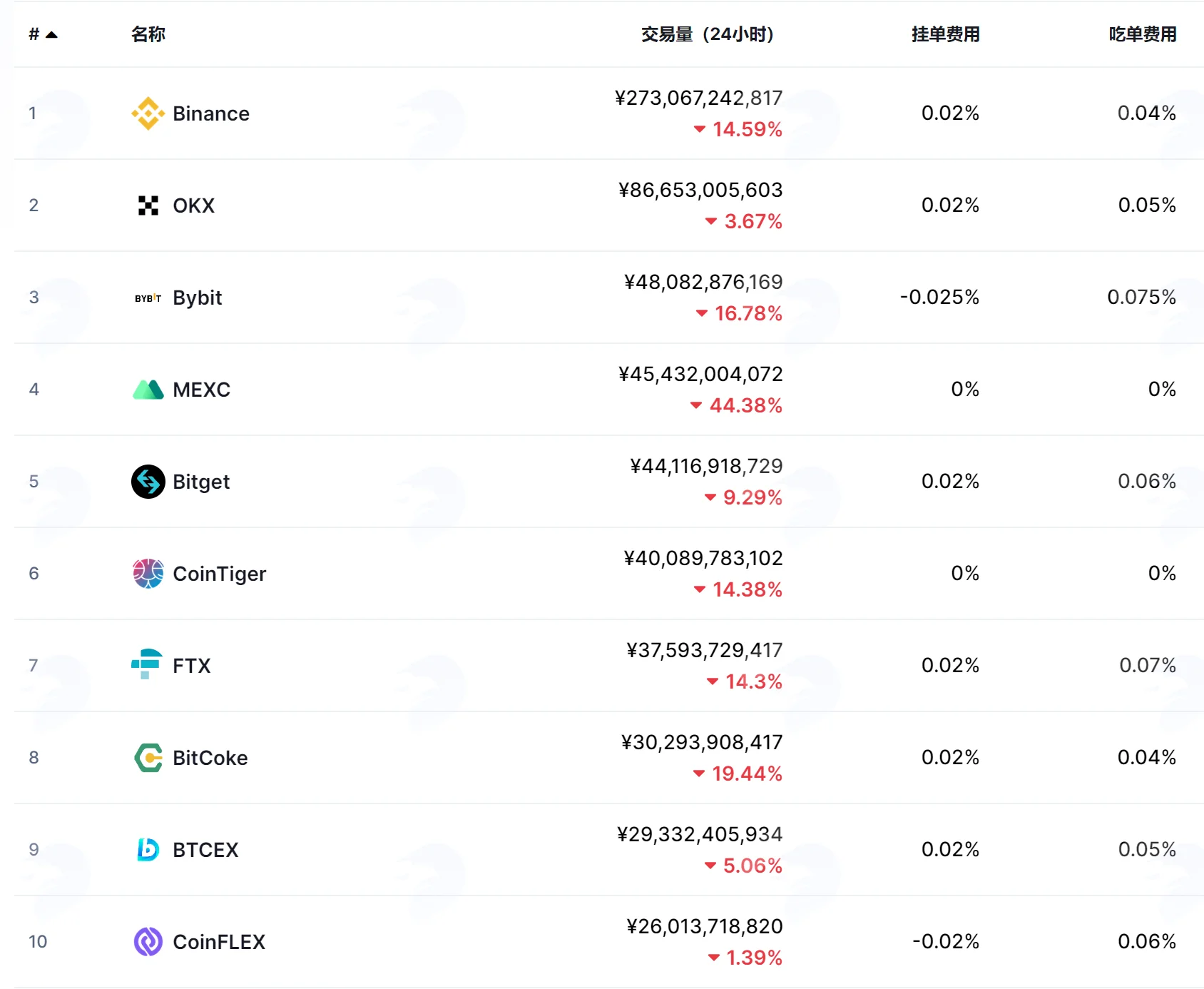1204x989 pixels.
Task: Click the BitCoke logo icon
Action: click(x=148, y=758)
